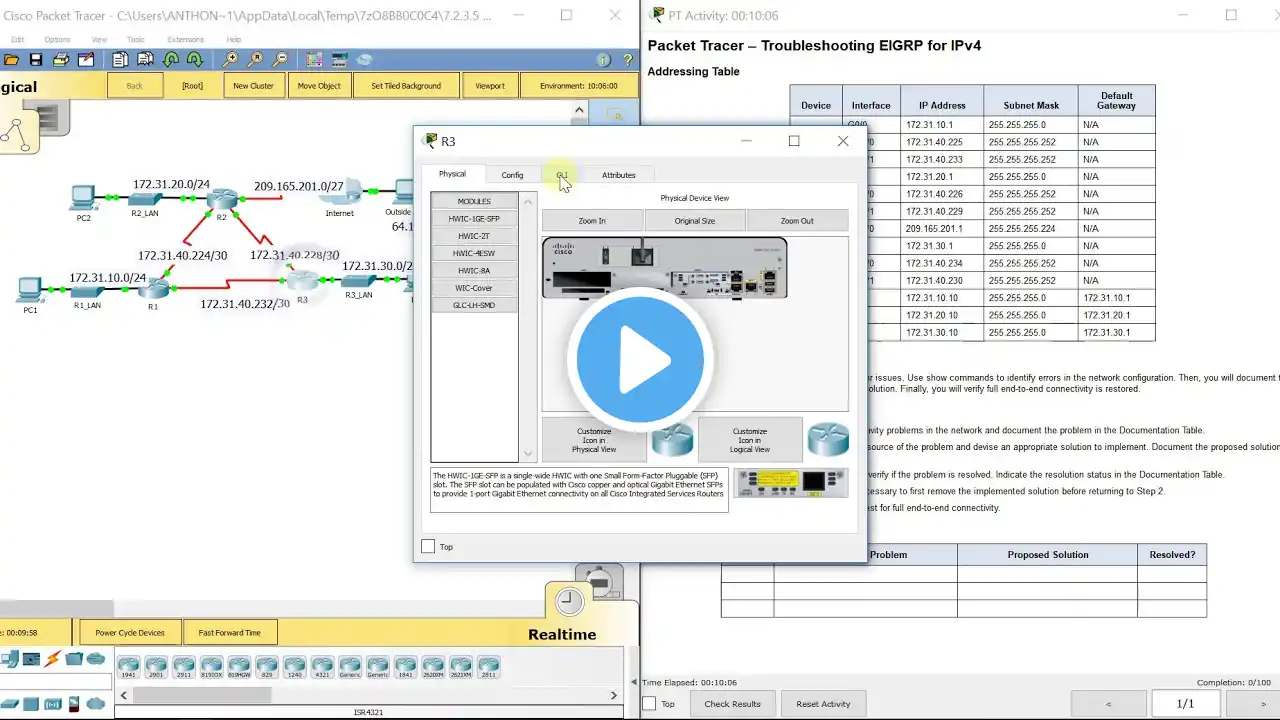Click the video play button overlay

click(640, 360)
